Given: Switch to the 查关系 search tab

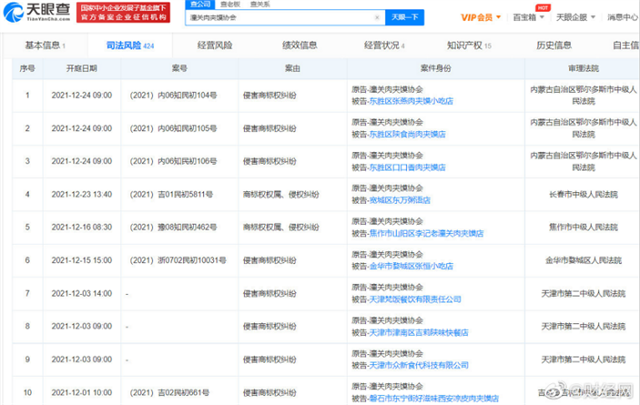Looking at the screenshot, I should click(x=260, y=4).
